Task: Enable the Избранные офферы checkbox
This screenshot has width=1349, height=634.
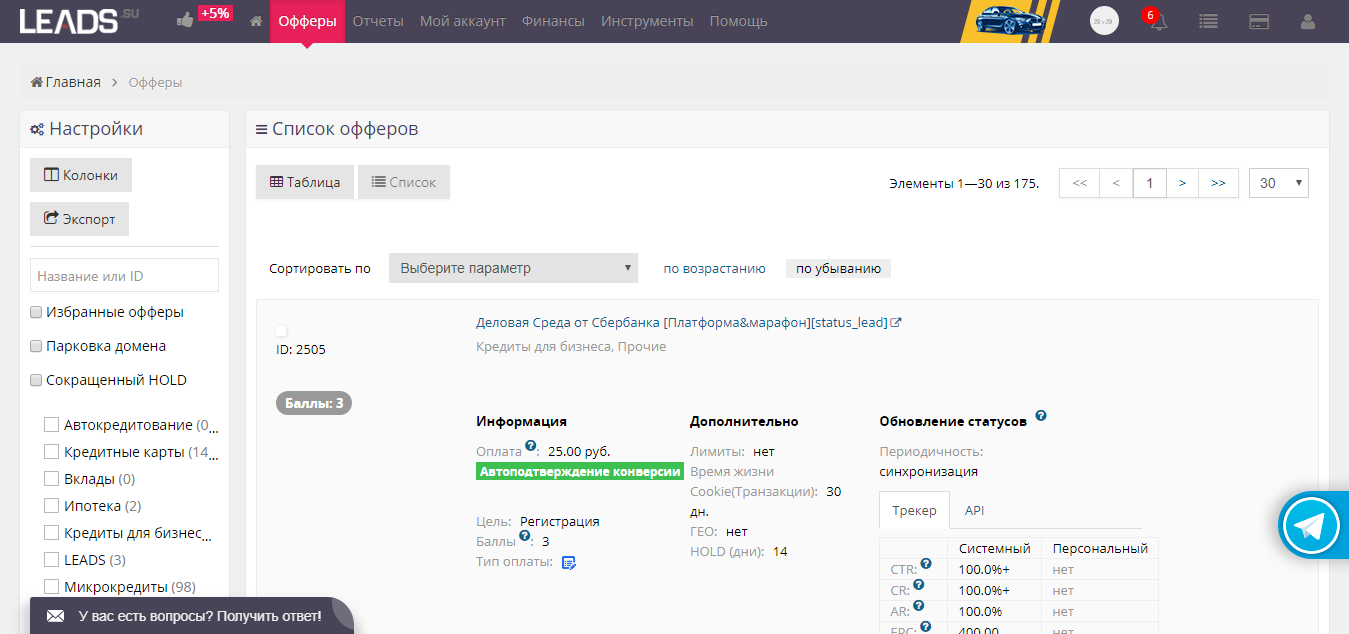Action: point(36,312)
